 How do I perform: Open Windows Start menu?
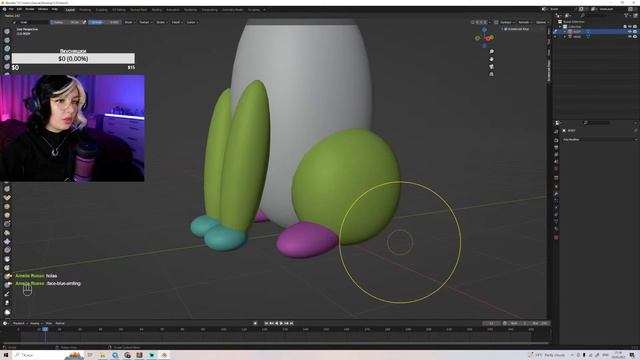pos(6,355)
